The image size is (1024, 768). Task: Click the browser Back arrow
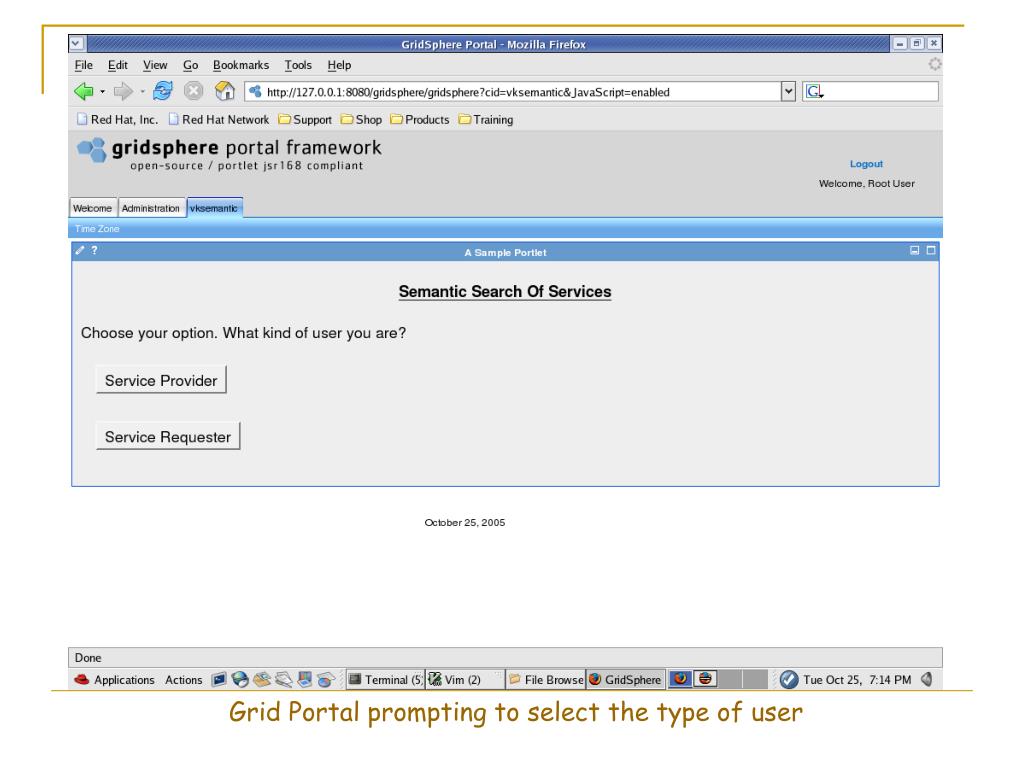coord(84,92)
